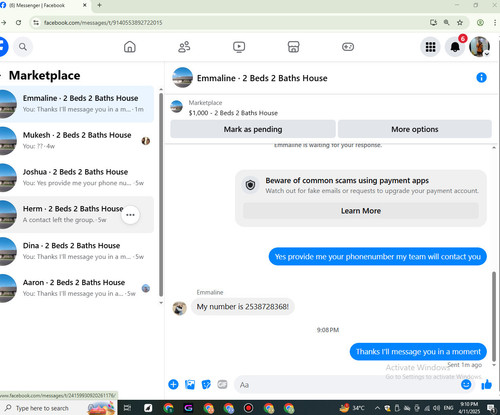
Task: Open Facebook Home feed icon
Action: tap(130, 47)
